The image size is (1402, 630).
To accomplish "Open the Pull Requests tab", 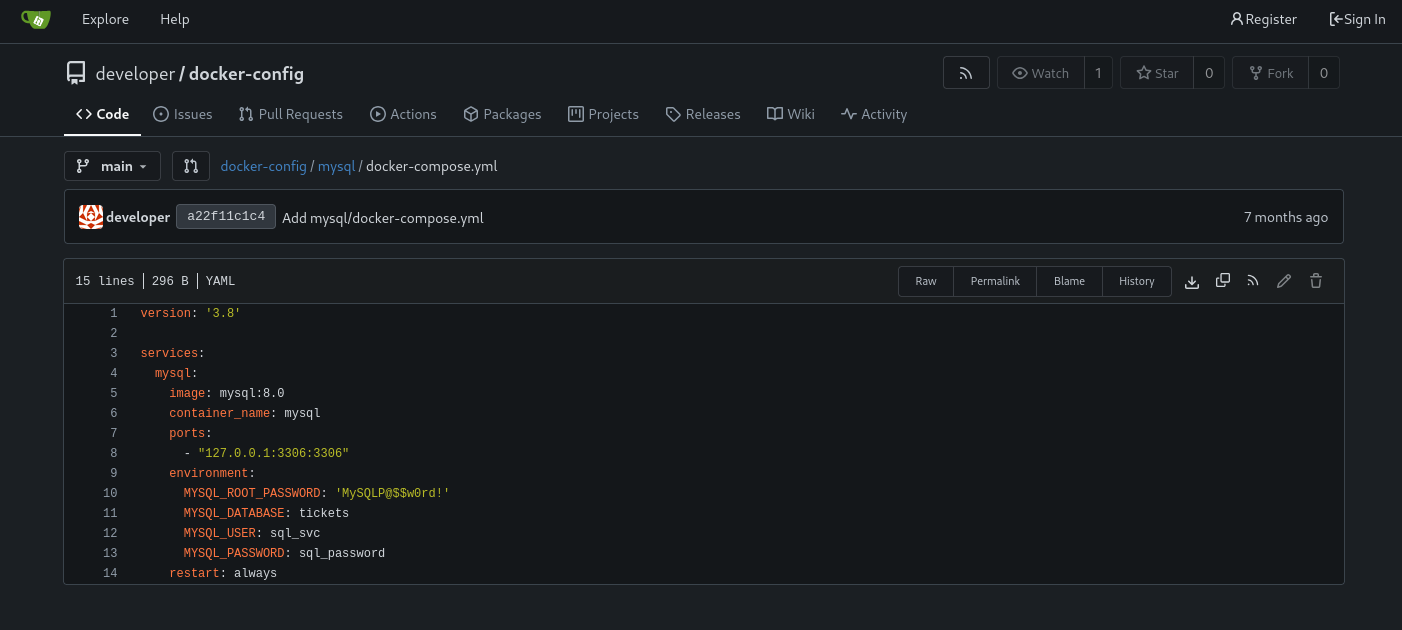I will click(290, 114).
